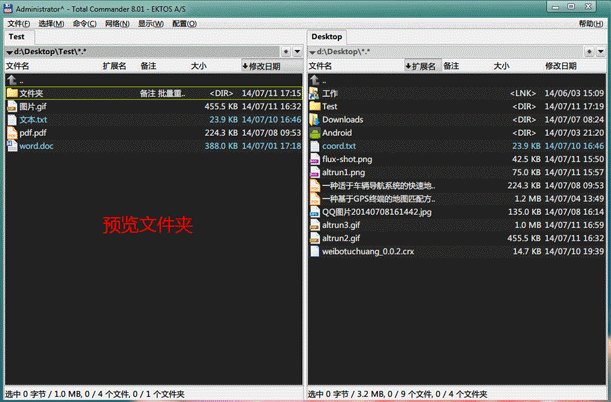The image size is (611, 402).
Task: Open the 配置(O) menu
Action: coord(184,23)
